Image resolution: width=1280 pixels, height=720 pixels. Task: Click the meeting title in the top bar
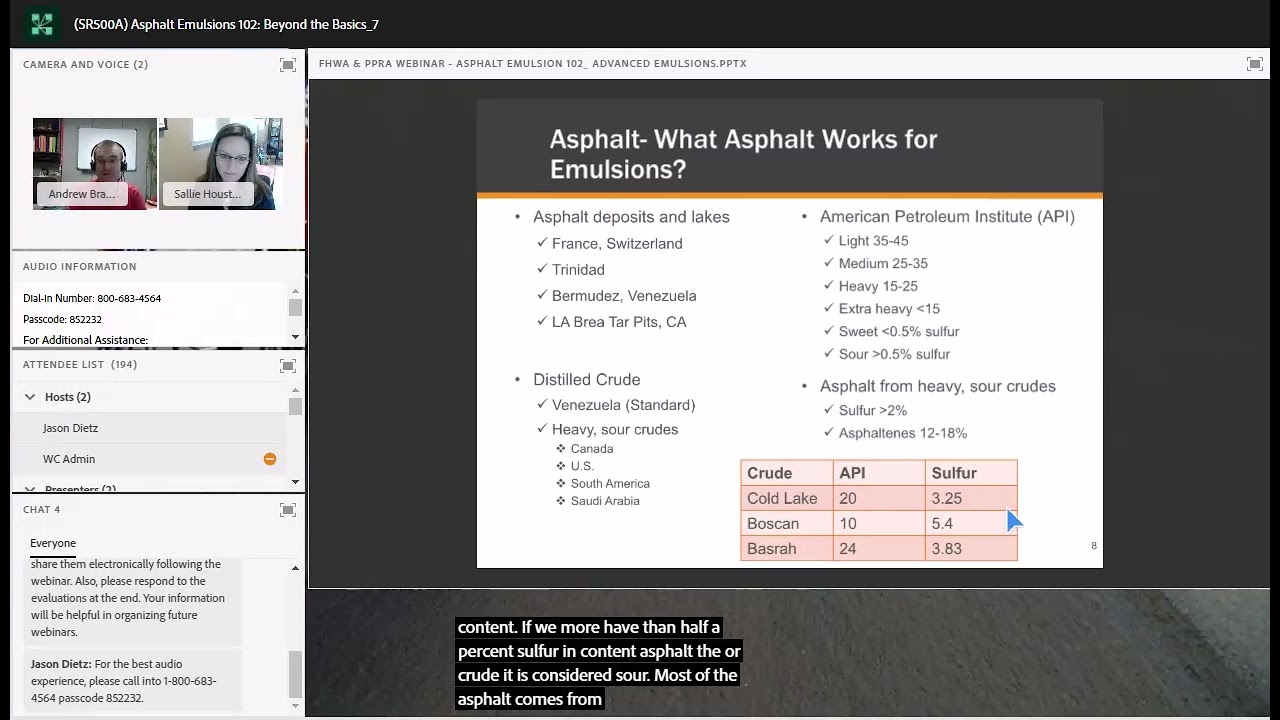[x=226, y=24]
